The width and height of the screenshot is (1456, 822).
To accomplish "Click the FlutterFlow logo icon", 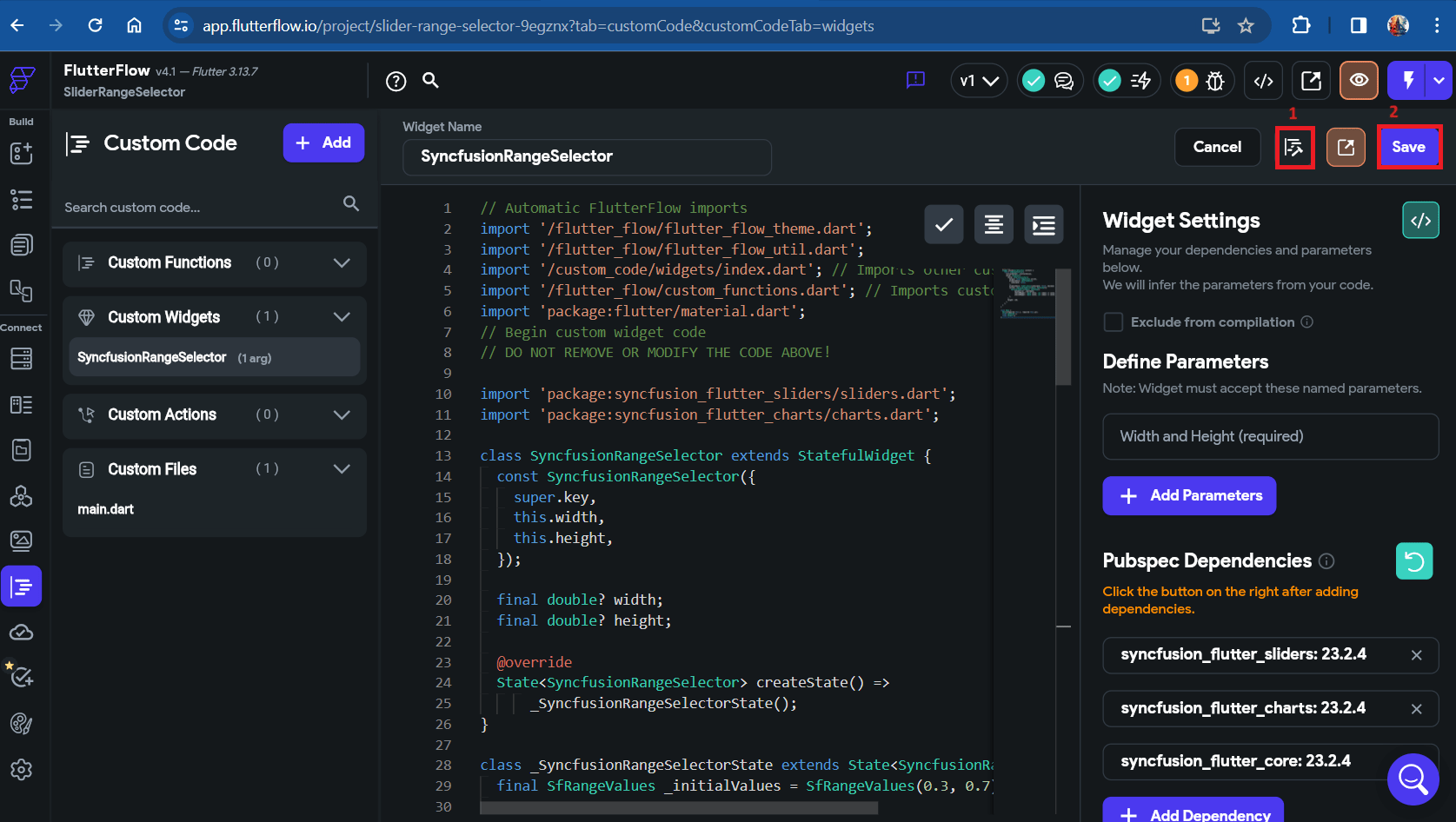I will (22, 80).
